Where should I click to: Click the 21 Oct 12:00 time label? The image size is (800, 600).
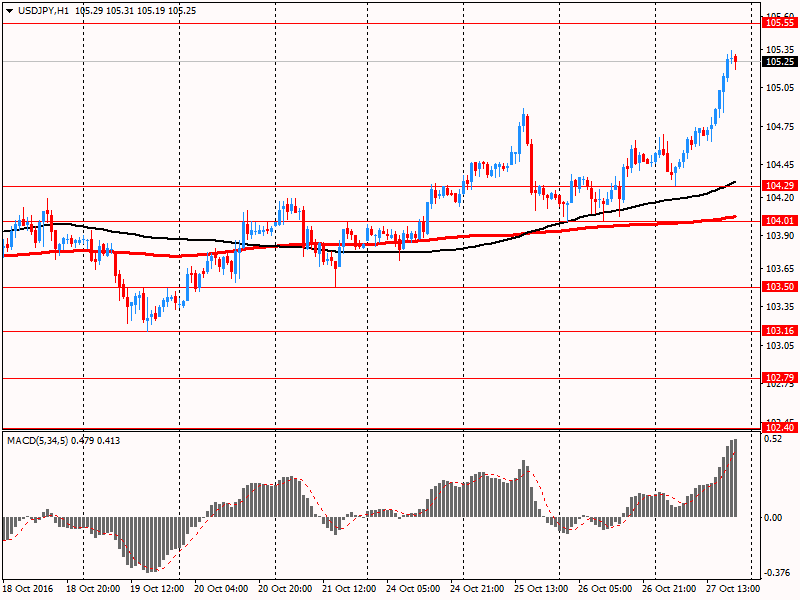point(348,589)
